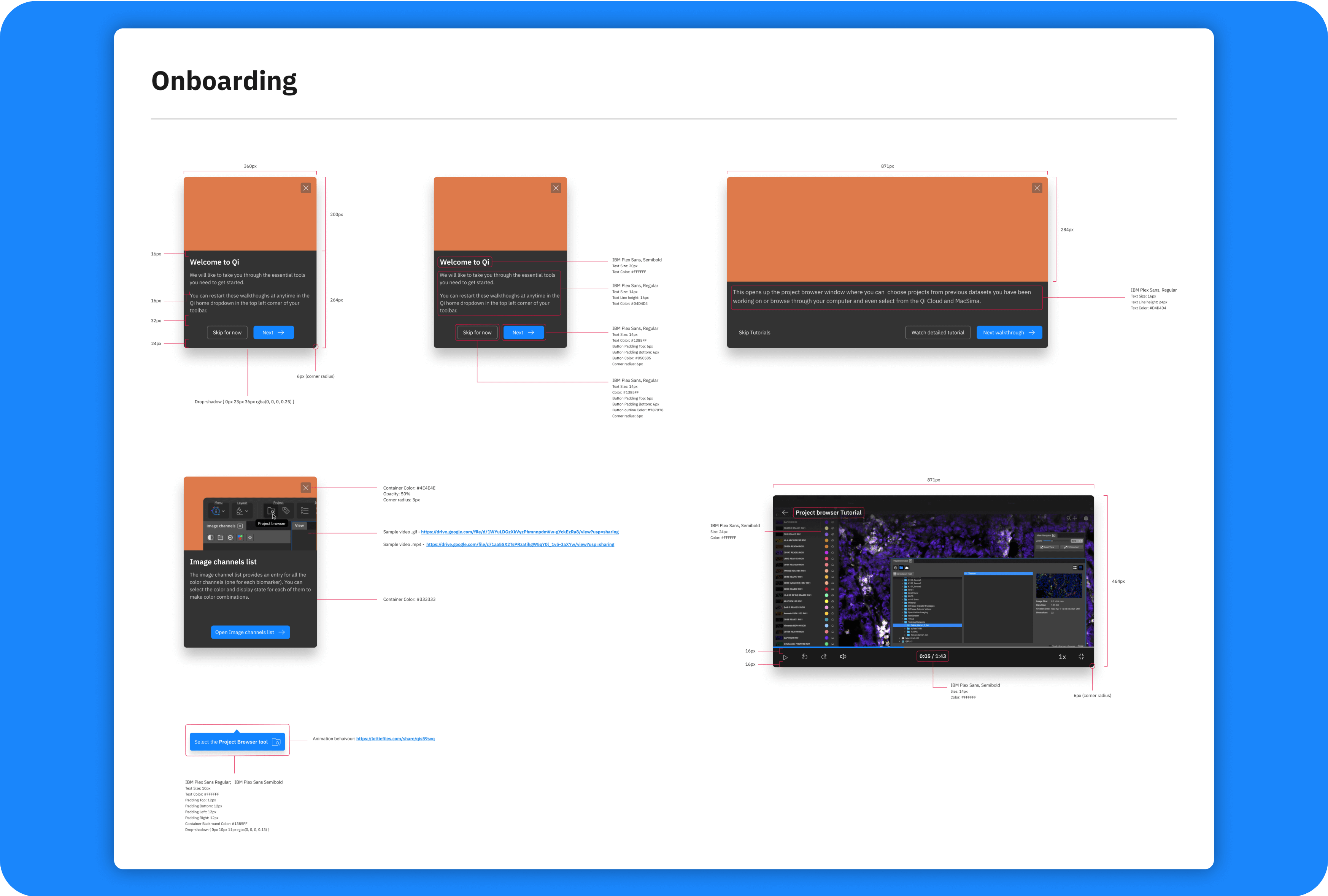Rewind the tutorial video five seconds

point(805,657)
